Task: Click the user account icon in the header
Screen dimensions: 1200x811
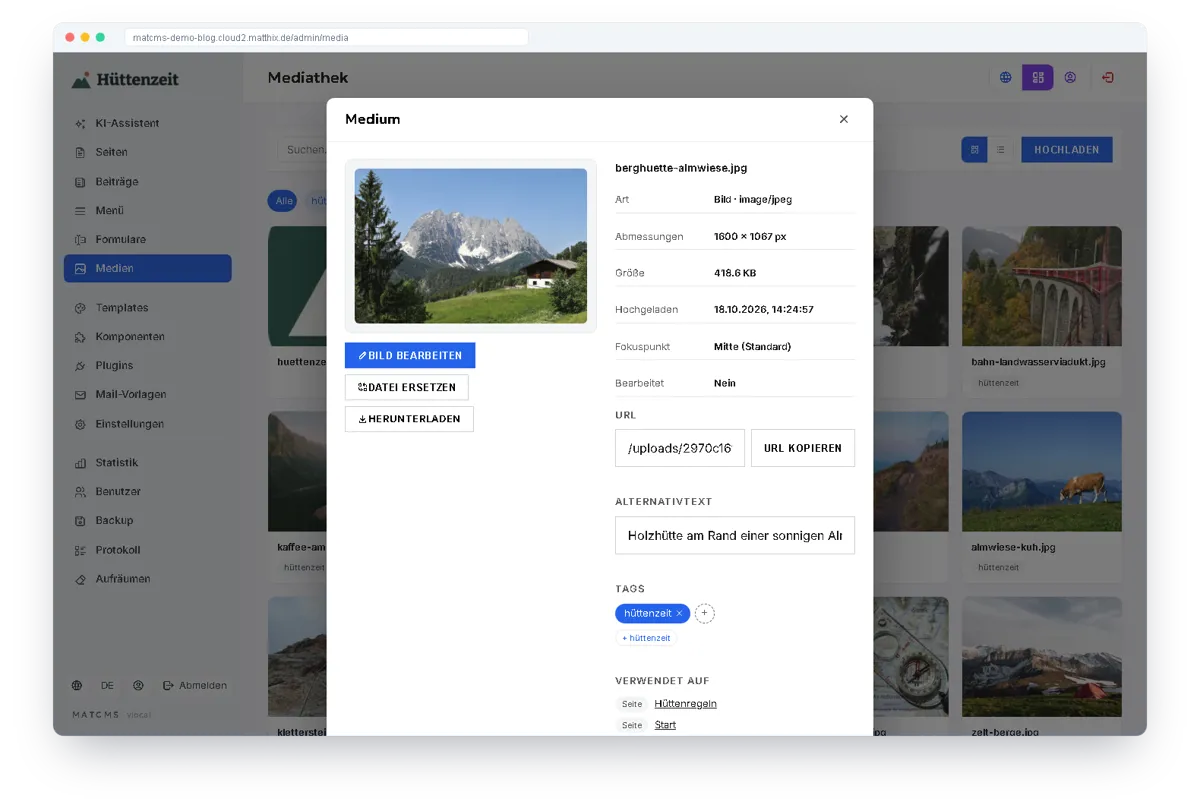Action: click(1070, 77)
